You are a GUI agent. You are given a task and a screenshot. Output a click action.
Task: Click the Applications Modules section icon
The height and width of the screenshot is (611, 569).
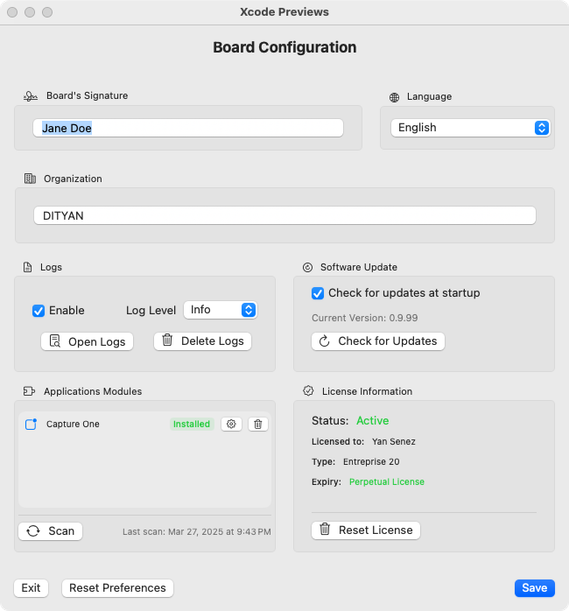tap(29, 391)
